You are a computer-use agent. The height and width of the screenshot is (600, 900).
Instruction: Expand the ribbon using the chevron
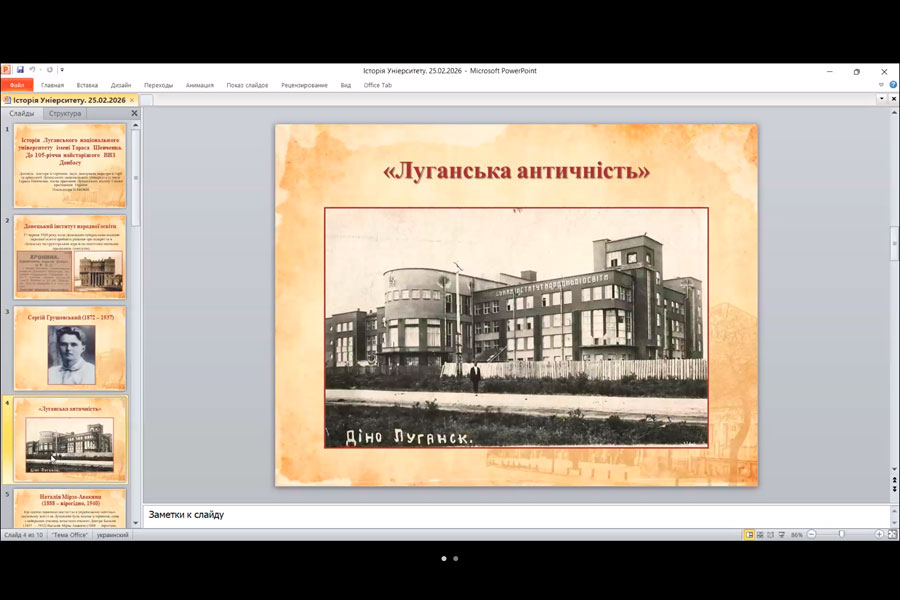pos(881,85)
